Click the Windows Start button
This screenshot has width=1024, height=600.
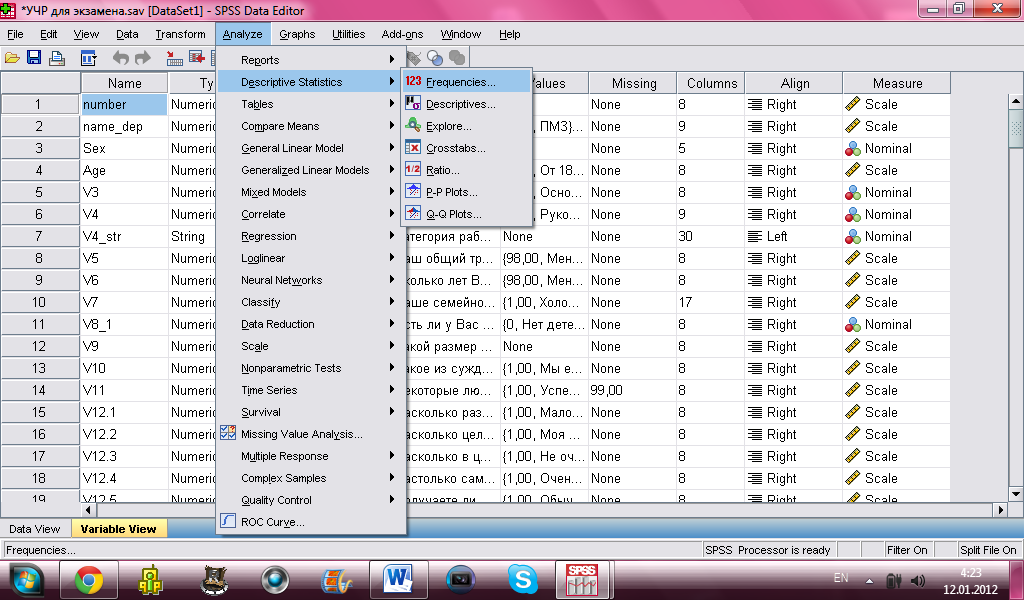pyautogui.click(x=26, y=580)
